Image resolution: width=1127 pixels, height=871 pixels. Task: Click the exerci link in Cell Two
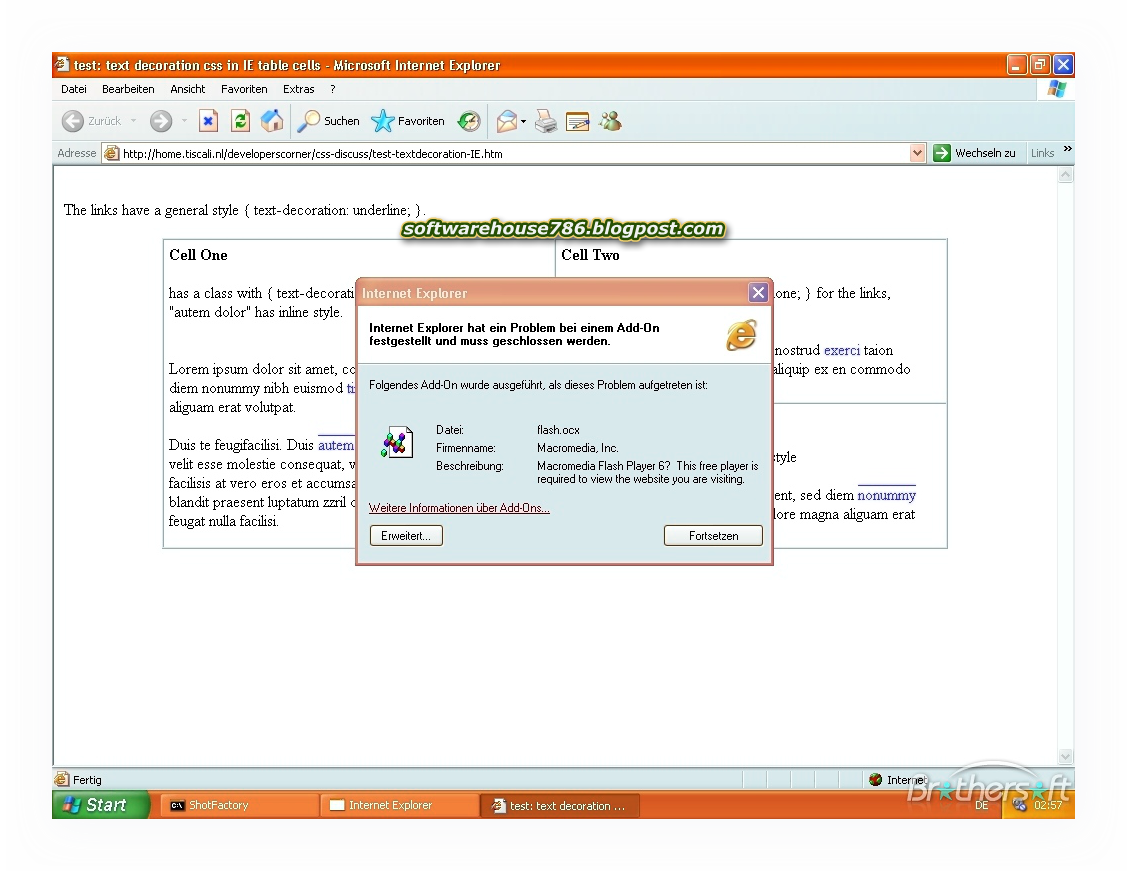pyautogui.click(x=842, y=351)
